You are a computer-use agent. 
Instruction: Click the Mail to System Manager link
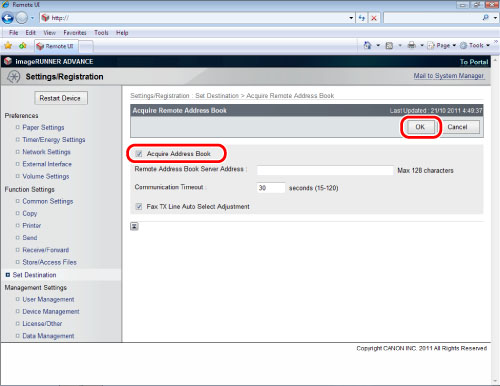tap(449, 76)
